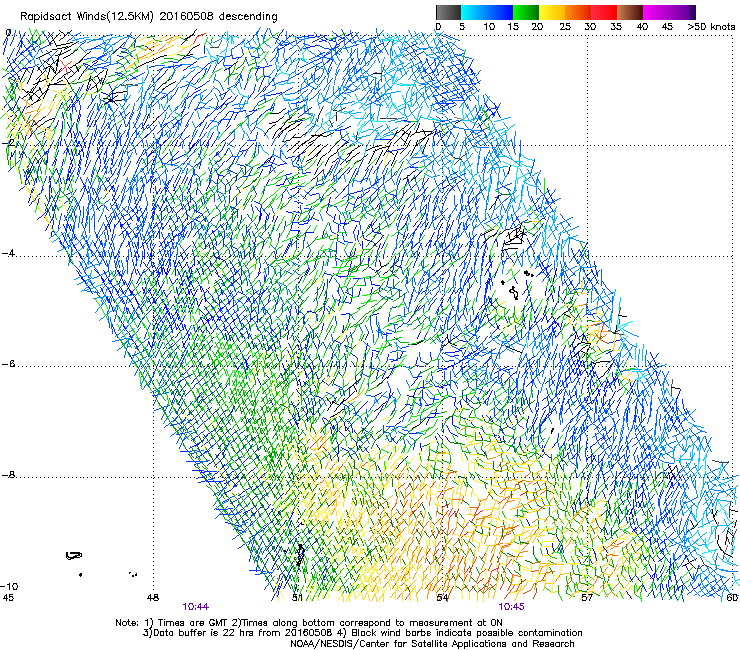Pick the brown 35–40 knots legend swatch
The height and width of the screenshot is (650, 740).
[630, 12]
